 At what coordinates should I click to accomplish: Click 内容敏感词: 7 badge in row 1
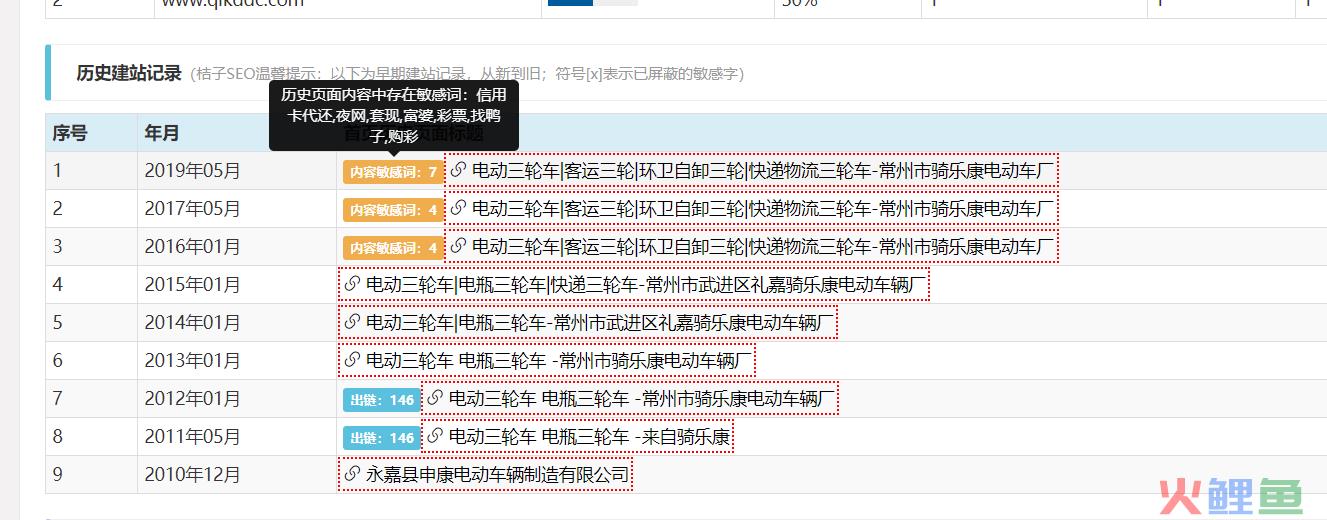[393, 171]
